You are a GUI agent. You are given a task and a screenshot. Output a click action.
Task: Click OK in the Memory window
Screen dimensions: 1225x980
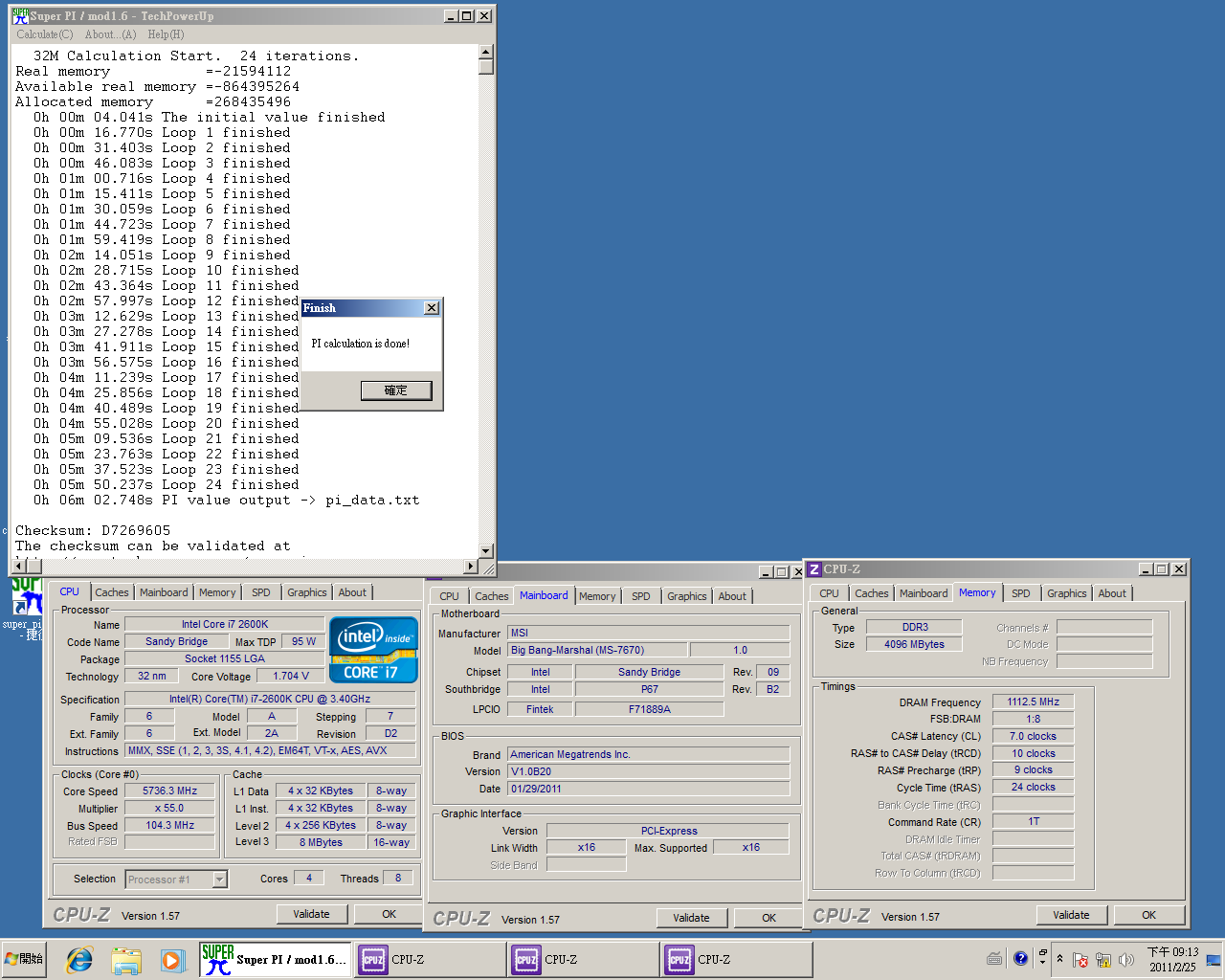coord(1148,915)
